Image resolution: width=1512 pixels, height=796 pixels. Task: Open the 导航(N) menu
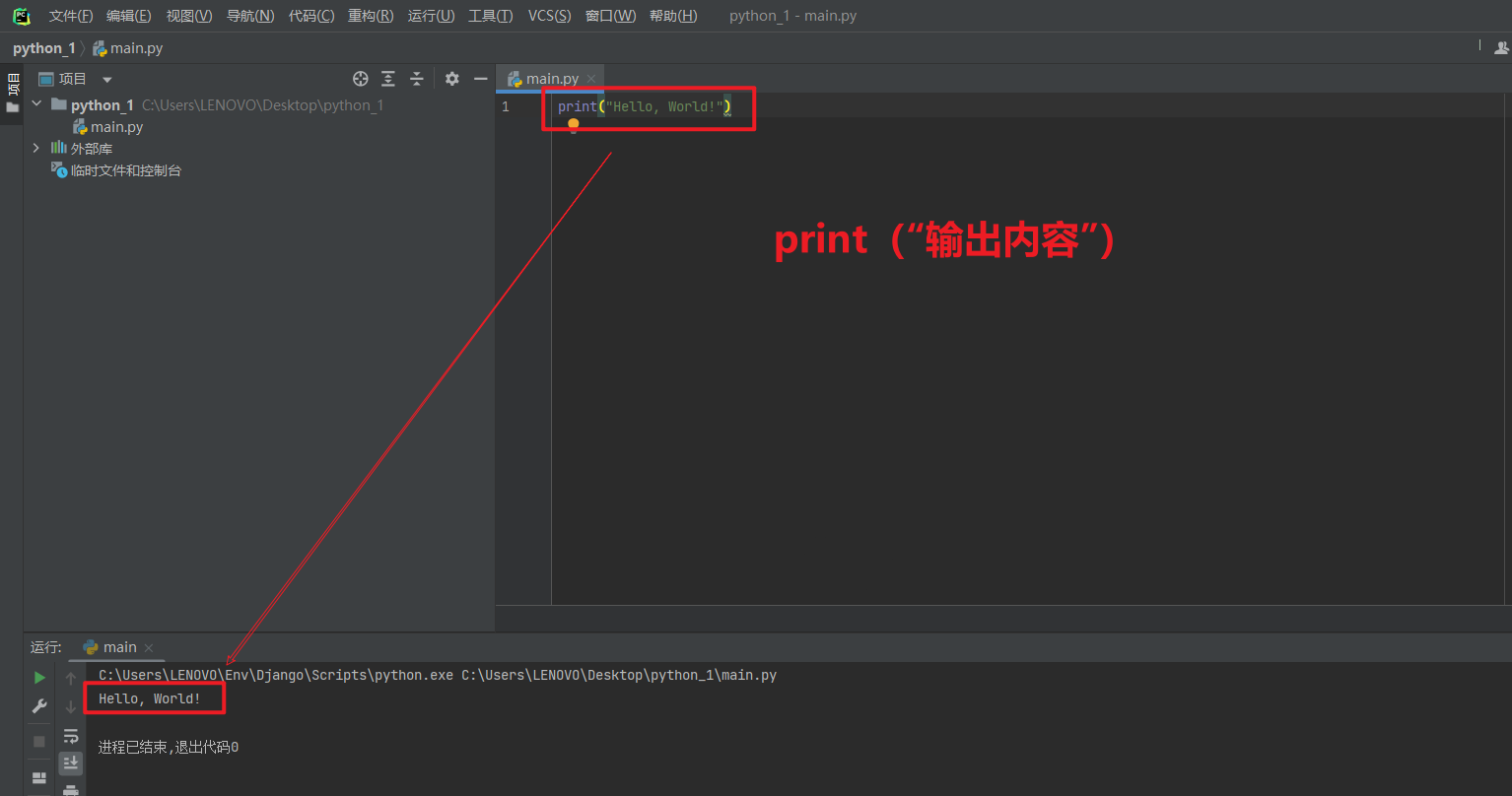(x=250, y=16)
